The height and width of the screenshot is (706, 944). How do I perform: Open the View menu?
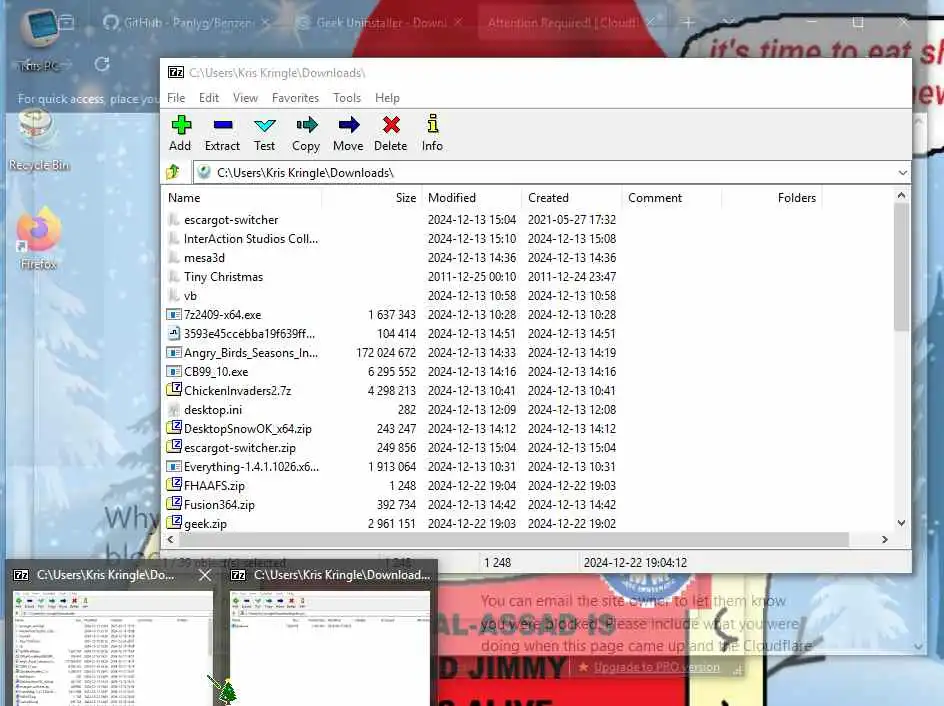pyautogui.click(x=245, y=98)
